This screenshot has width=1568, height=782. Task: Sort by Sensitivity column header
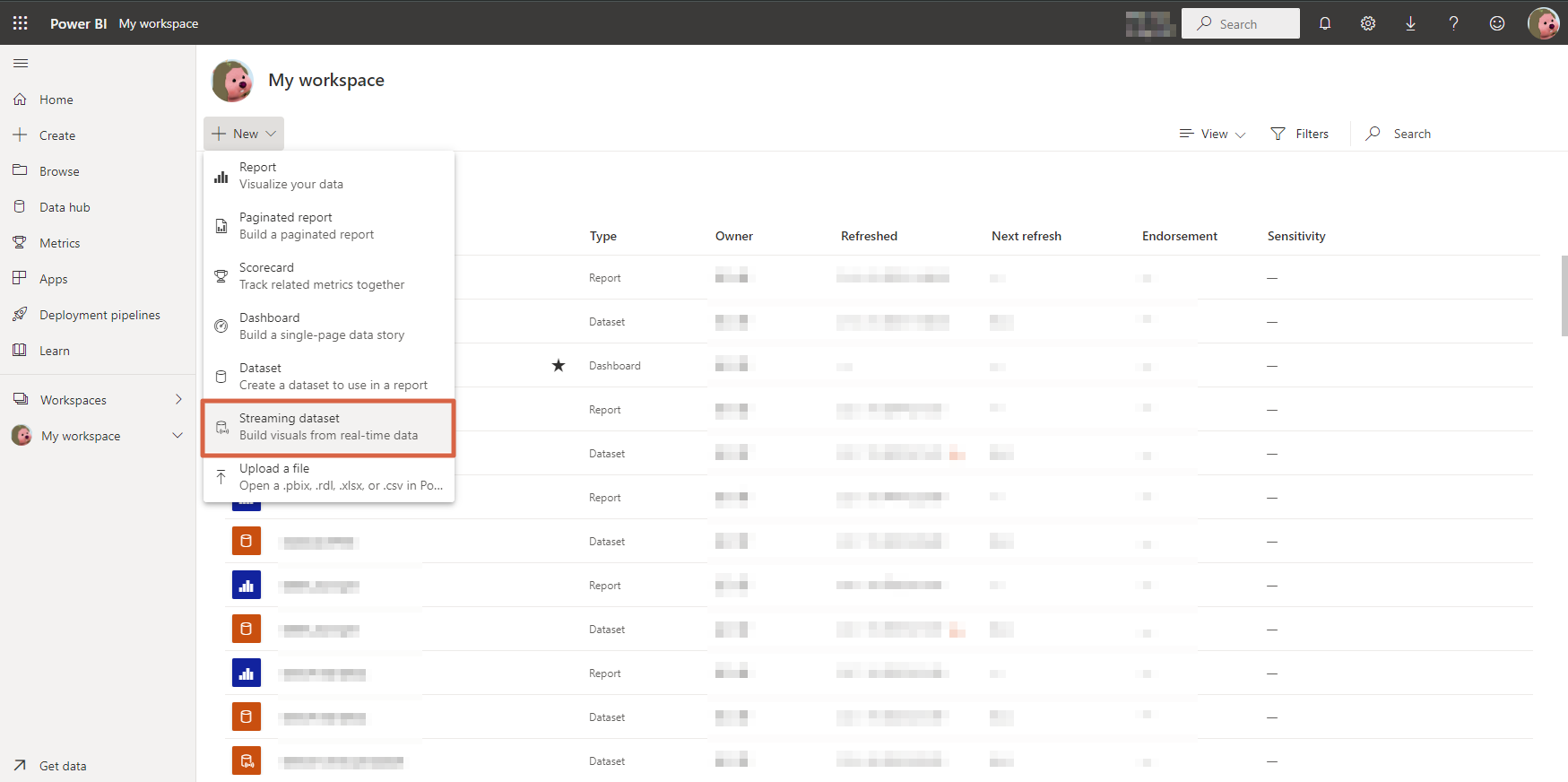[x=1296, y=236]
